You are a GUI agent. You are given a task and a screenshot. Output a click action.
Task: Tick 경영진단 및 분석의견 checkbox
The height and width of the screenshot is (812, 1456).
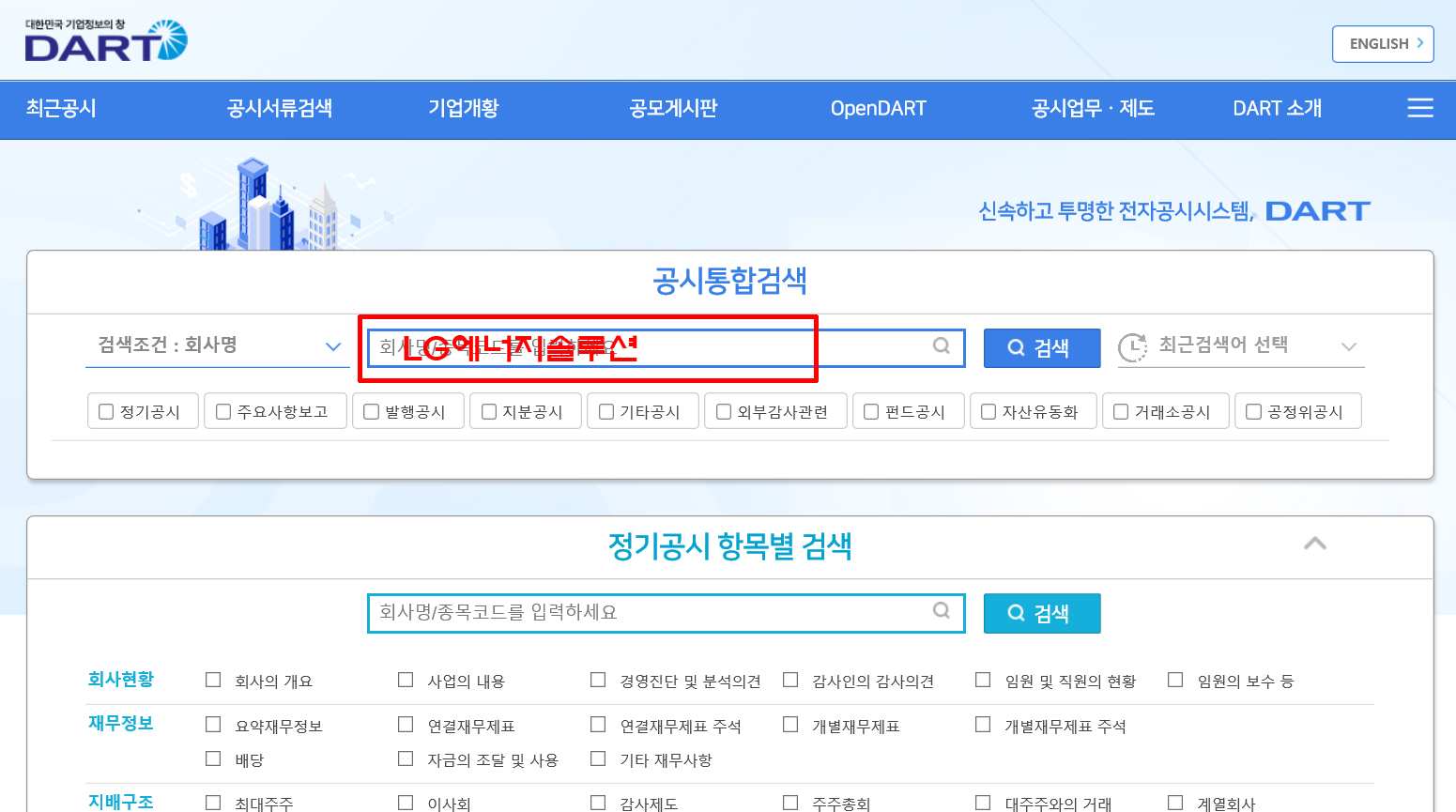598,680
